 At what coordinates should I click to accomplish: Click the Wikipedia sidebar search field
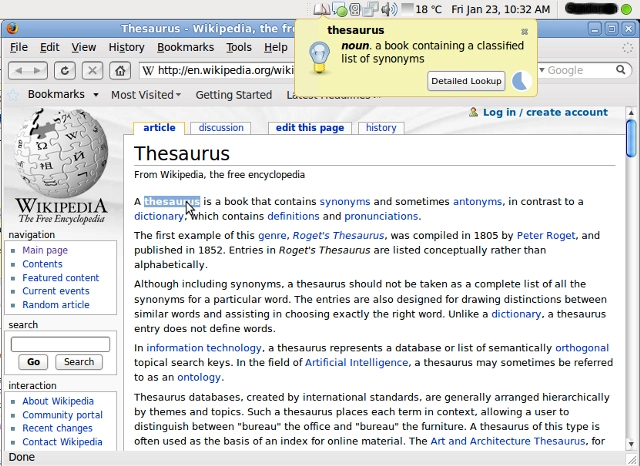pos(60,344)
